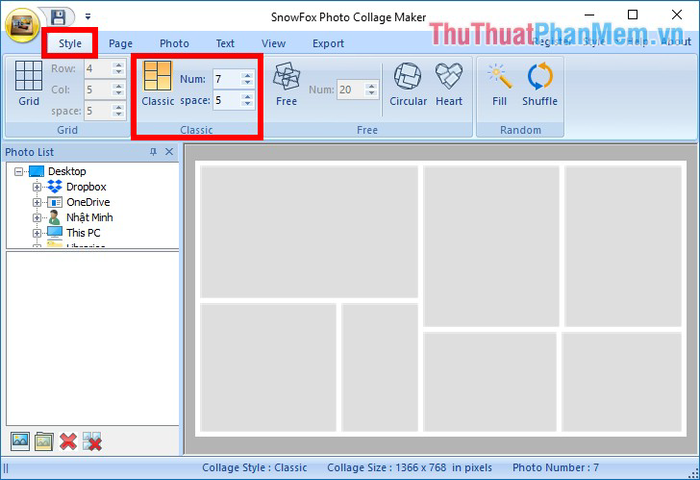The height and width of the screenshot is (480, 700).
Task: Click the Classic Num input field
Action: tap(226, 79)
